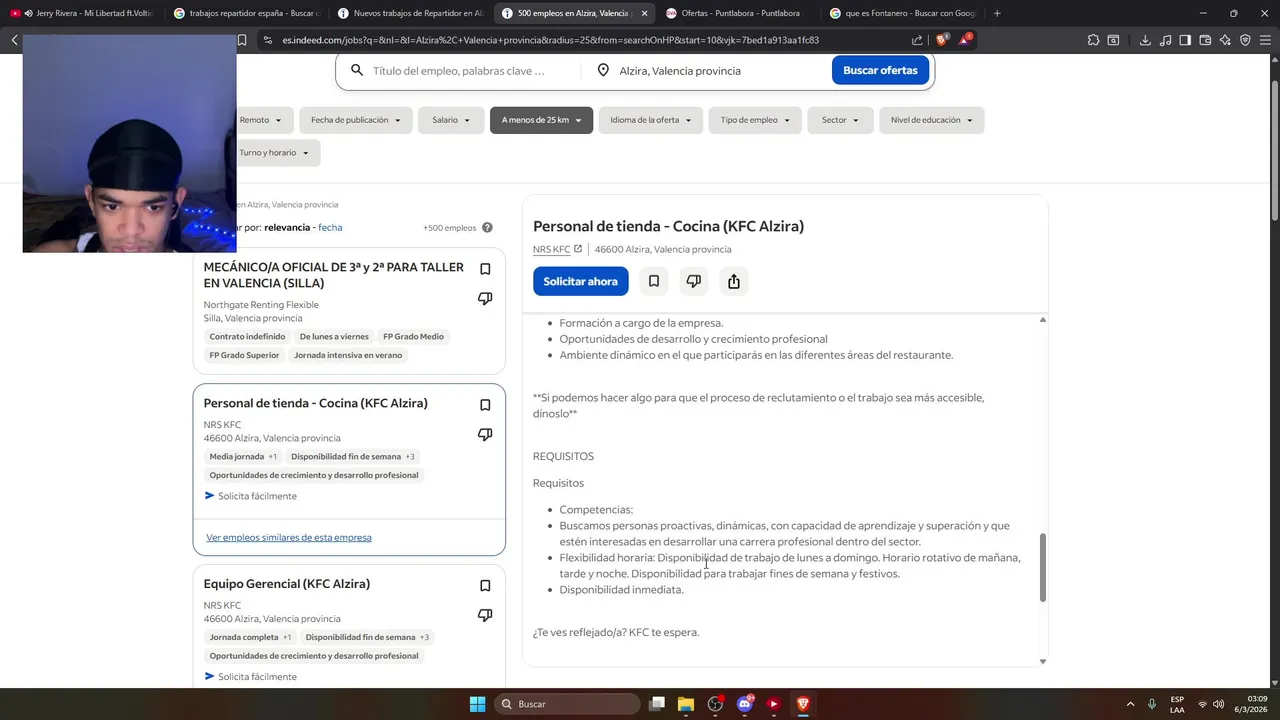Open the Leo AI sparkle icon
This screenshot has width=1280, height=720.
coord(1225,40)
